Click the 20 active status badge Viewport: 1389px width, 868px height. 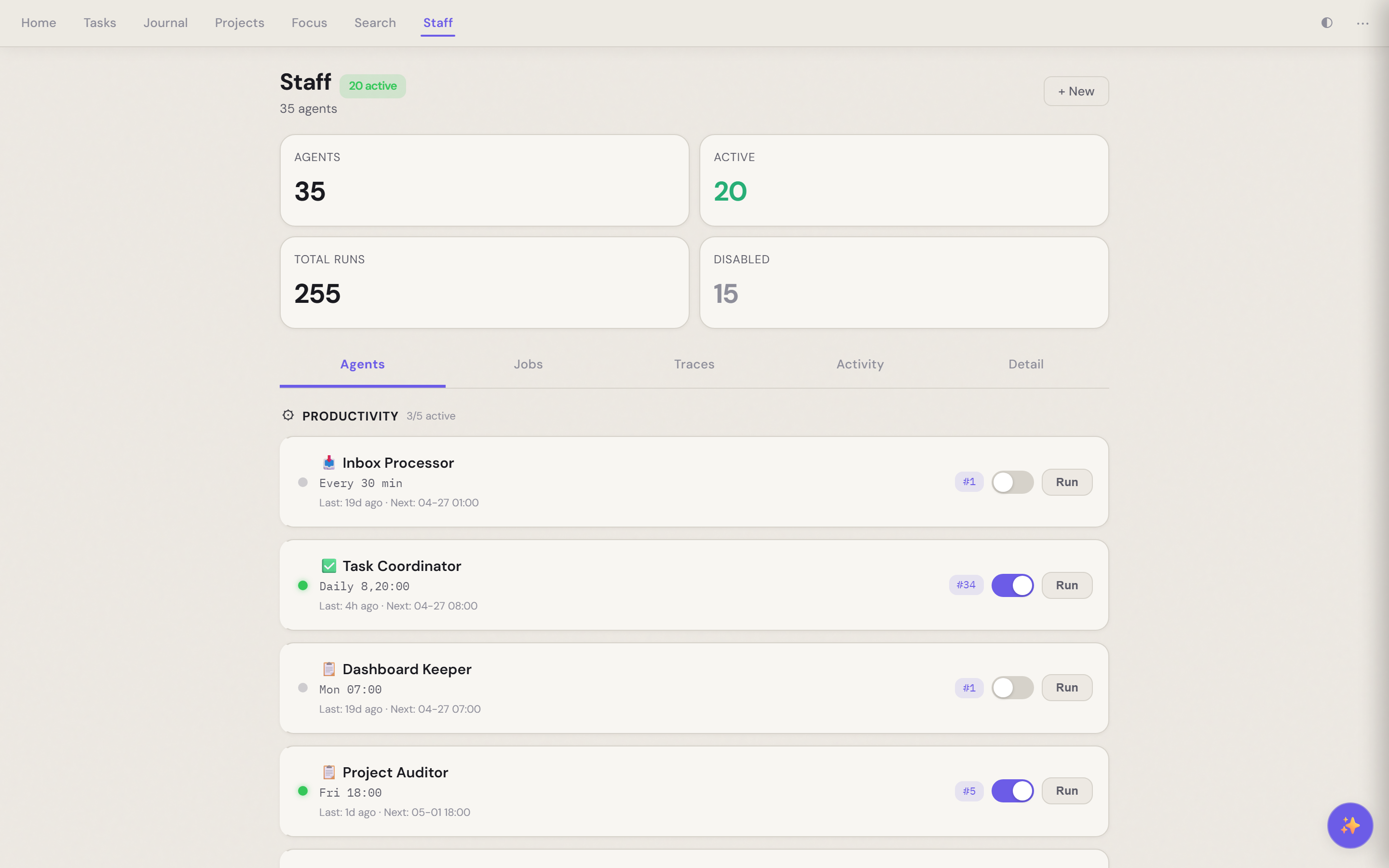point(372,86)
